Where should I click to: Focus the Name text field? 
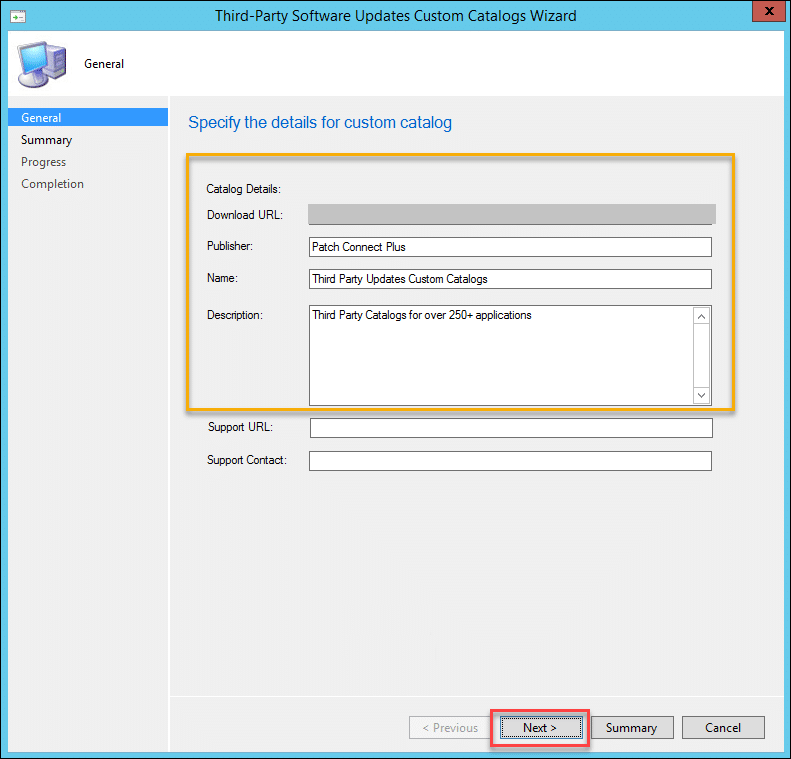510,279
